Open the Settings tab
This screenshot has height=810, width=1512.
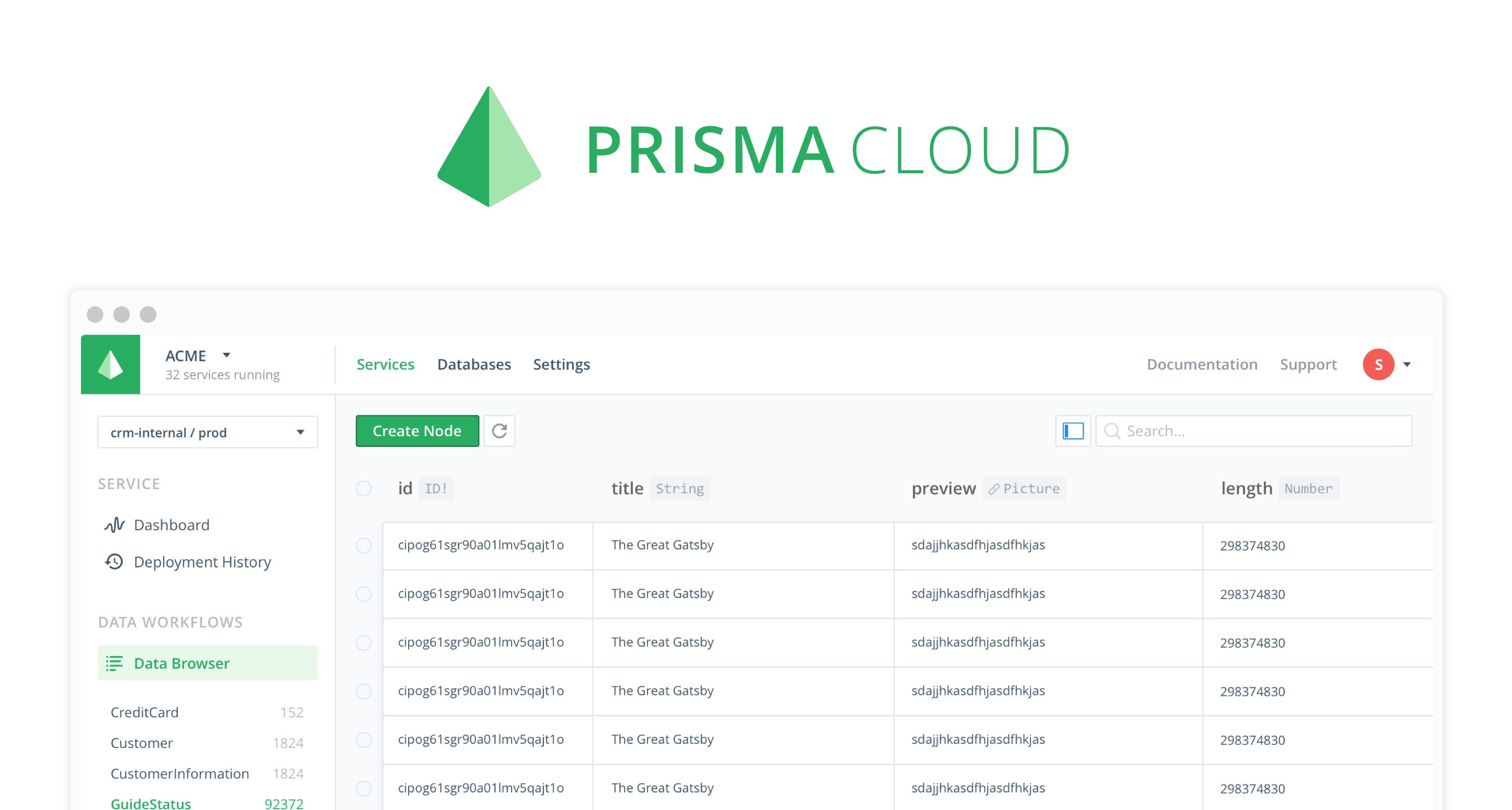point(561,364)
